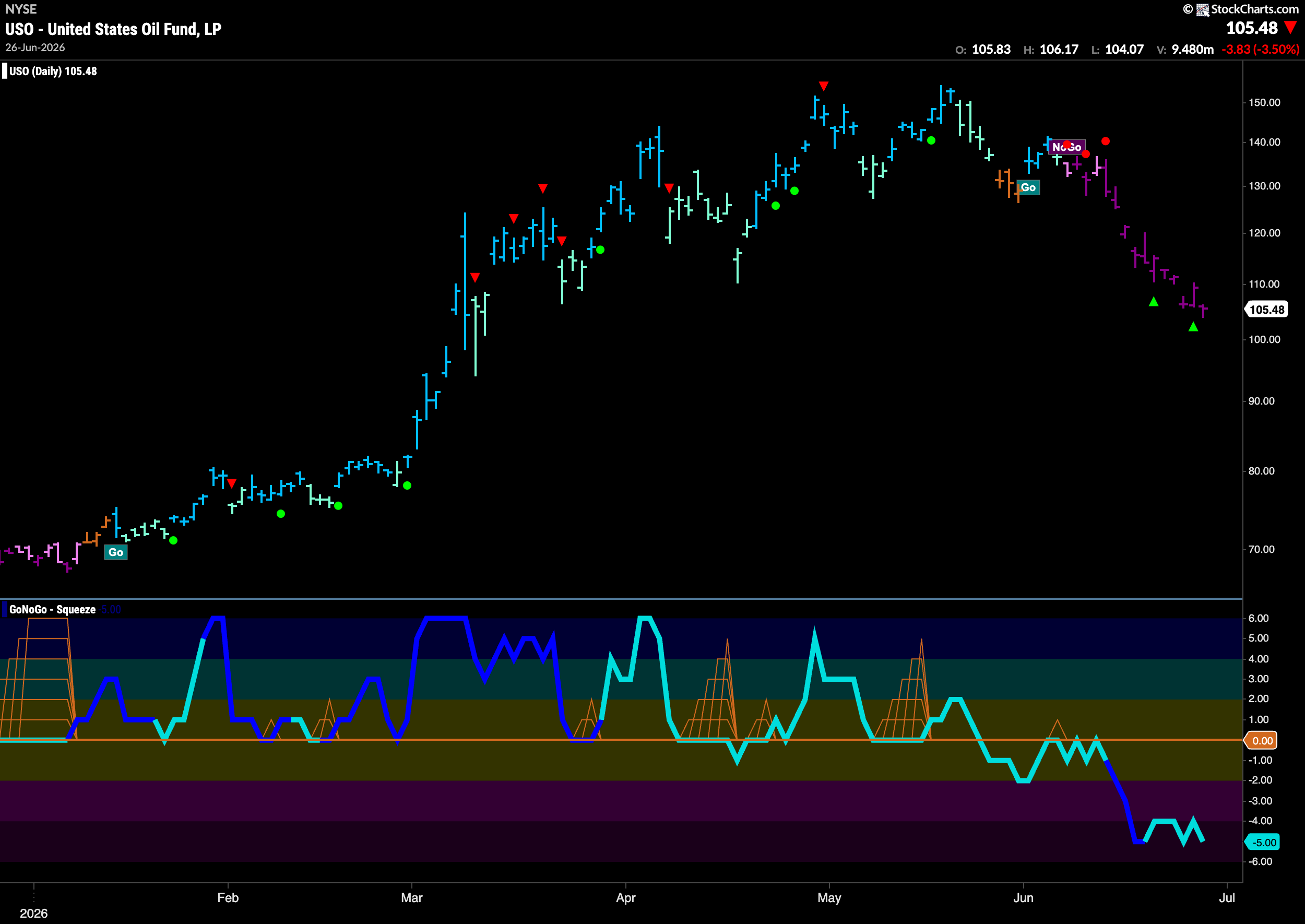
Task: Click the green dot just before the March tick
Action: [407, 485]
